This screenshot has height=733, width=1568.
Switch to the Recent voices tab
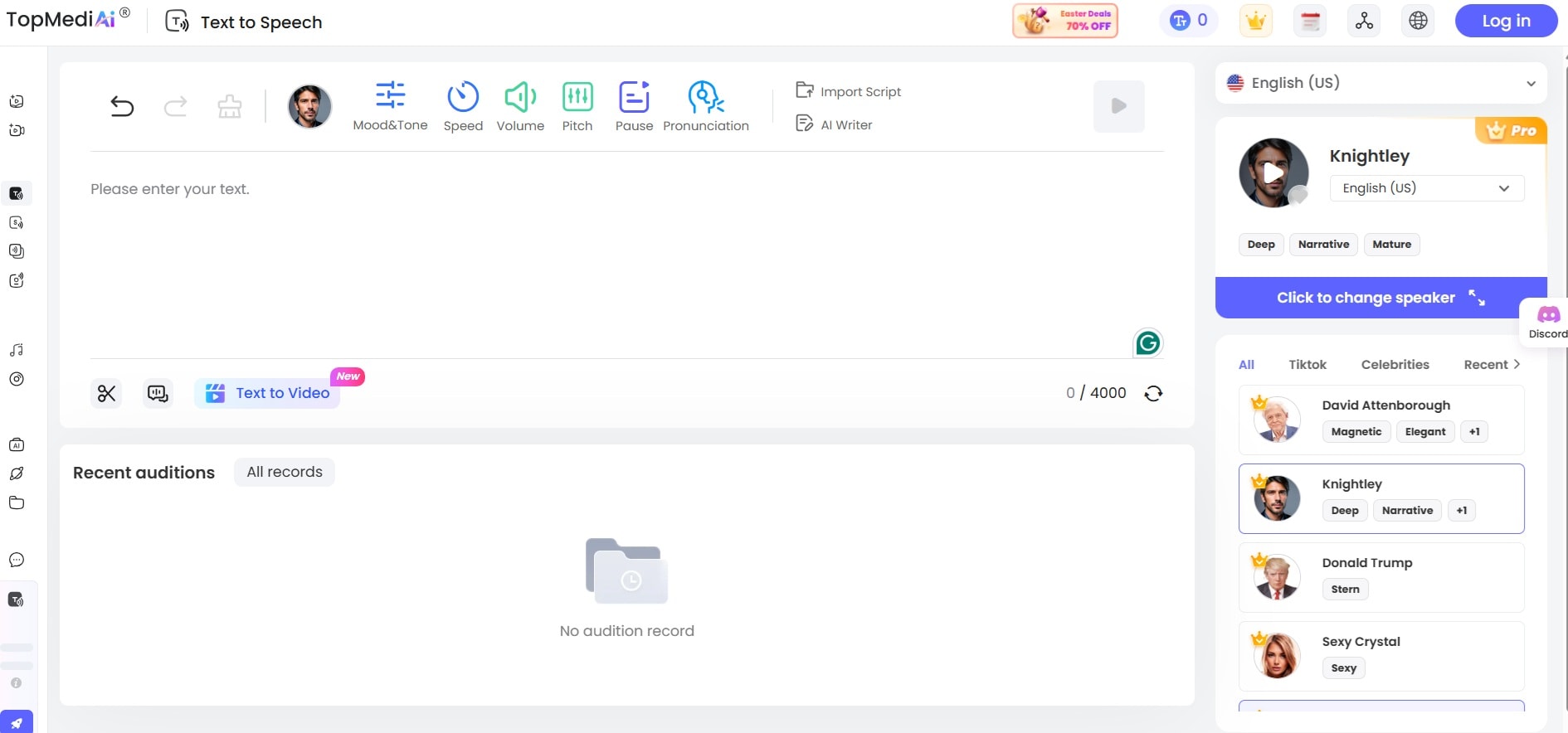1486,365
